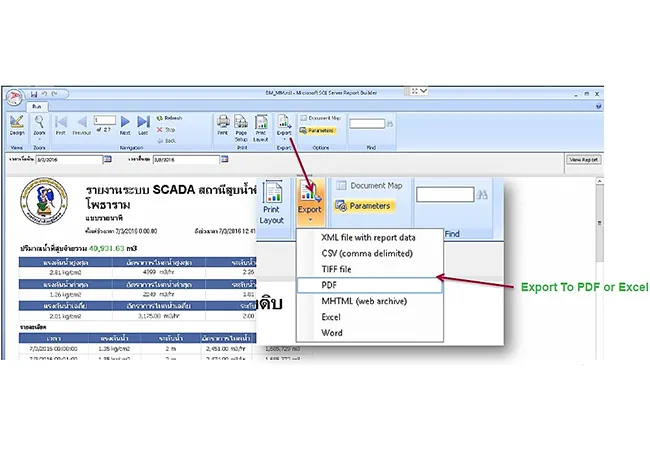Click the current page number box

[104, 120]
